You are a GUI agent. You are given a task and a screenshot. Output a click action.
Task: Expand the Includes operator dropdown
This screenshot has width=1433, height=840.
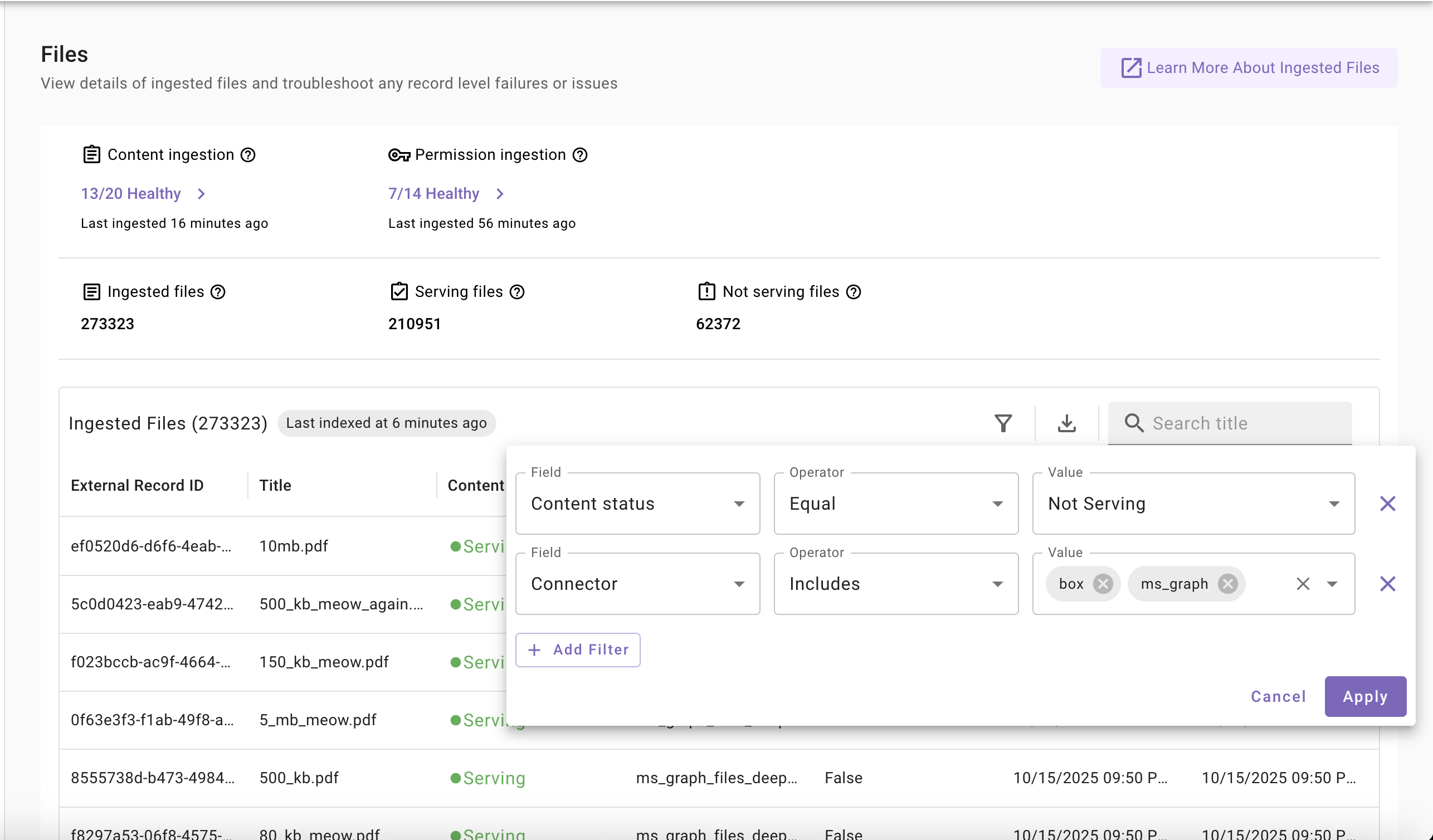pos(896,584)
